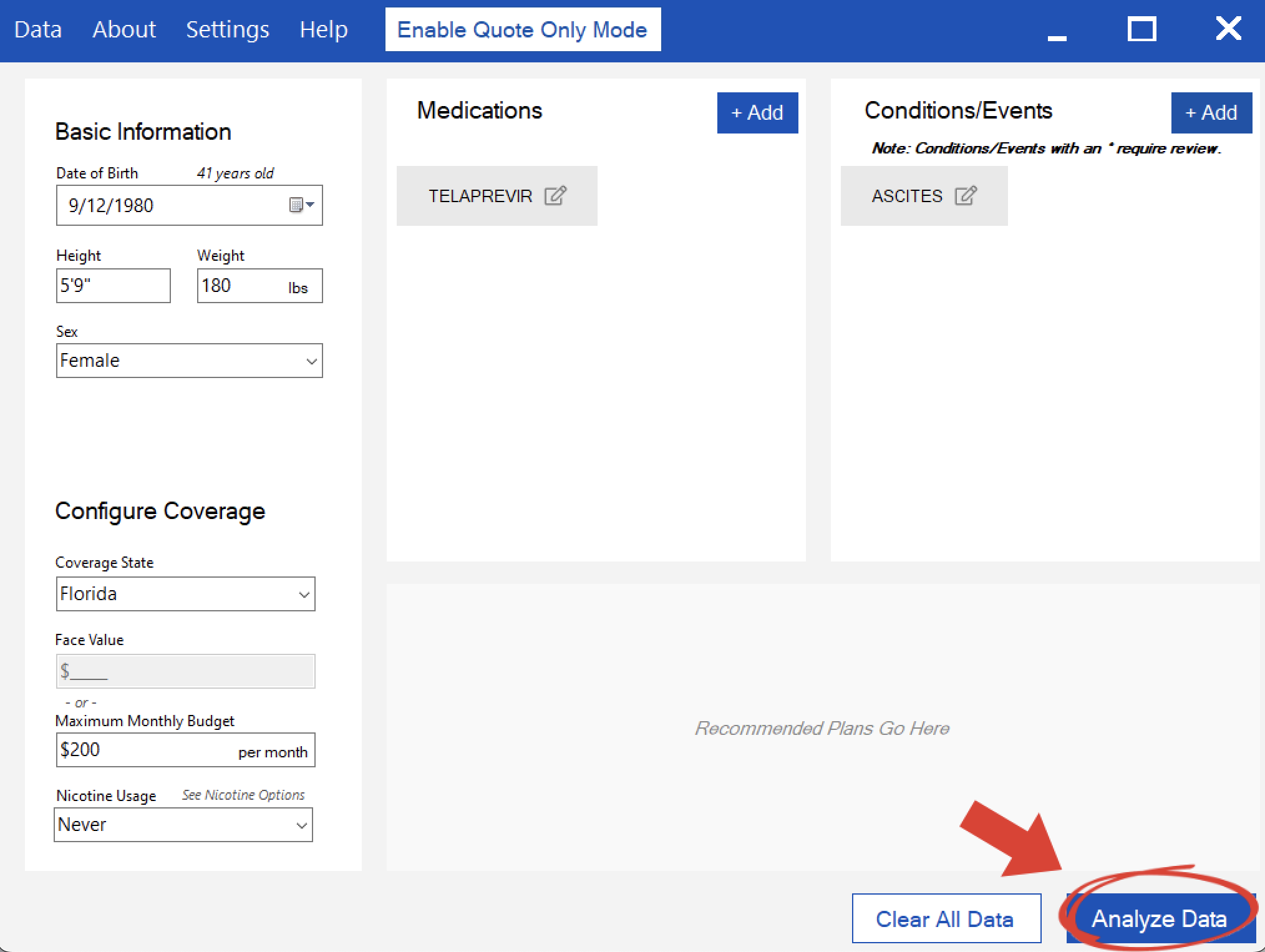
Task: Click Clear All Data
Action: click(x=946, y=918)
